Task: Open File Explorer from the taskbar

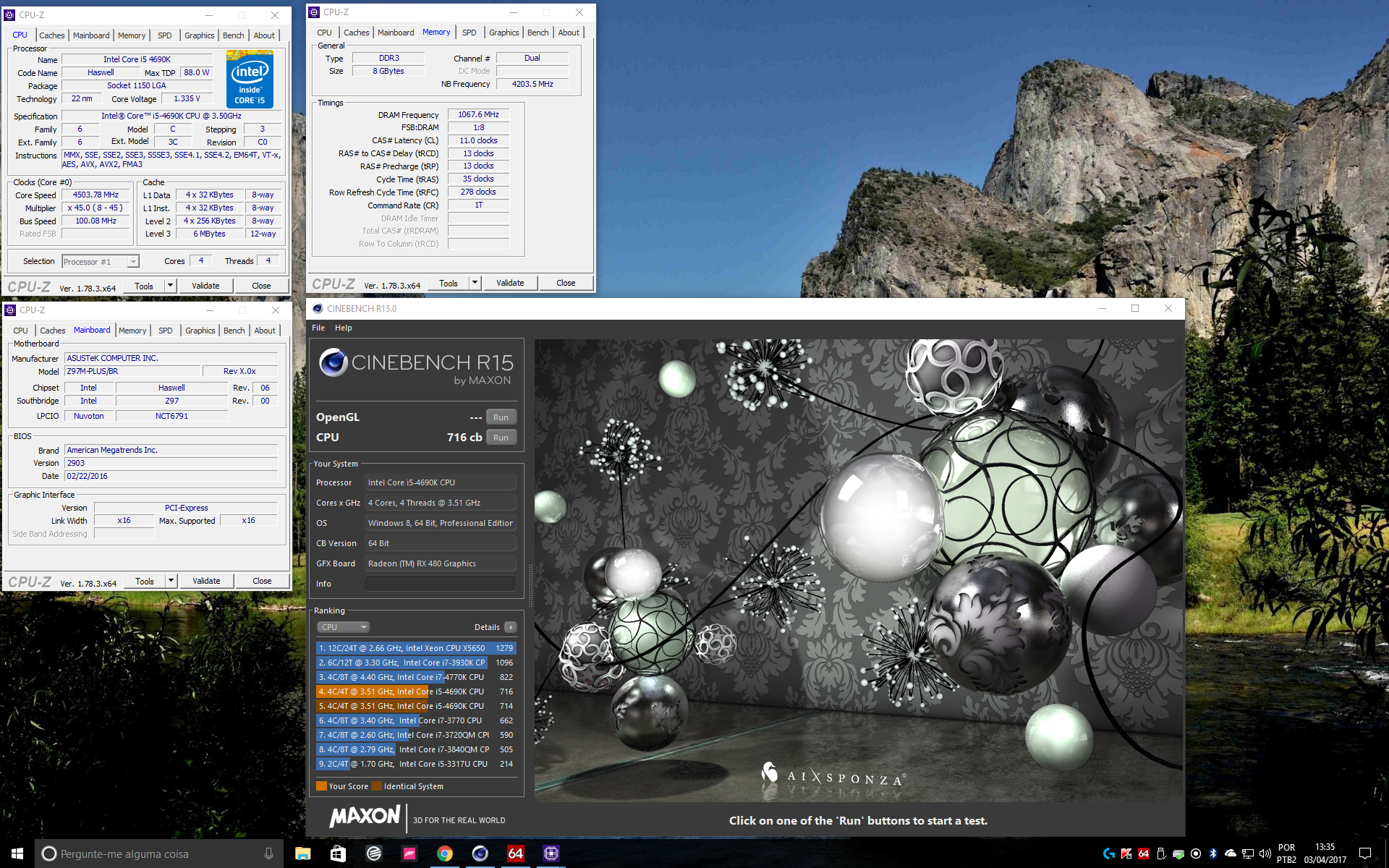Action: [302, 854]
